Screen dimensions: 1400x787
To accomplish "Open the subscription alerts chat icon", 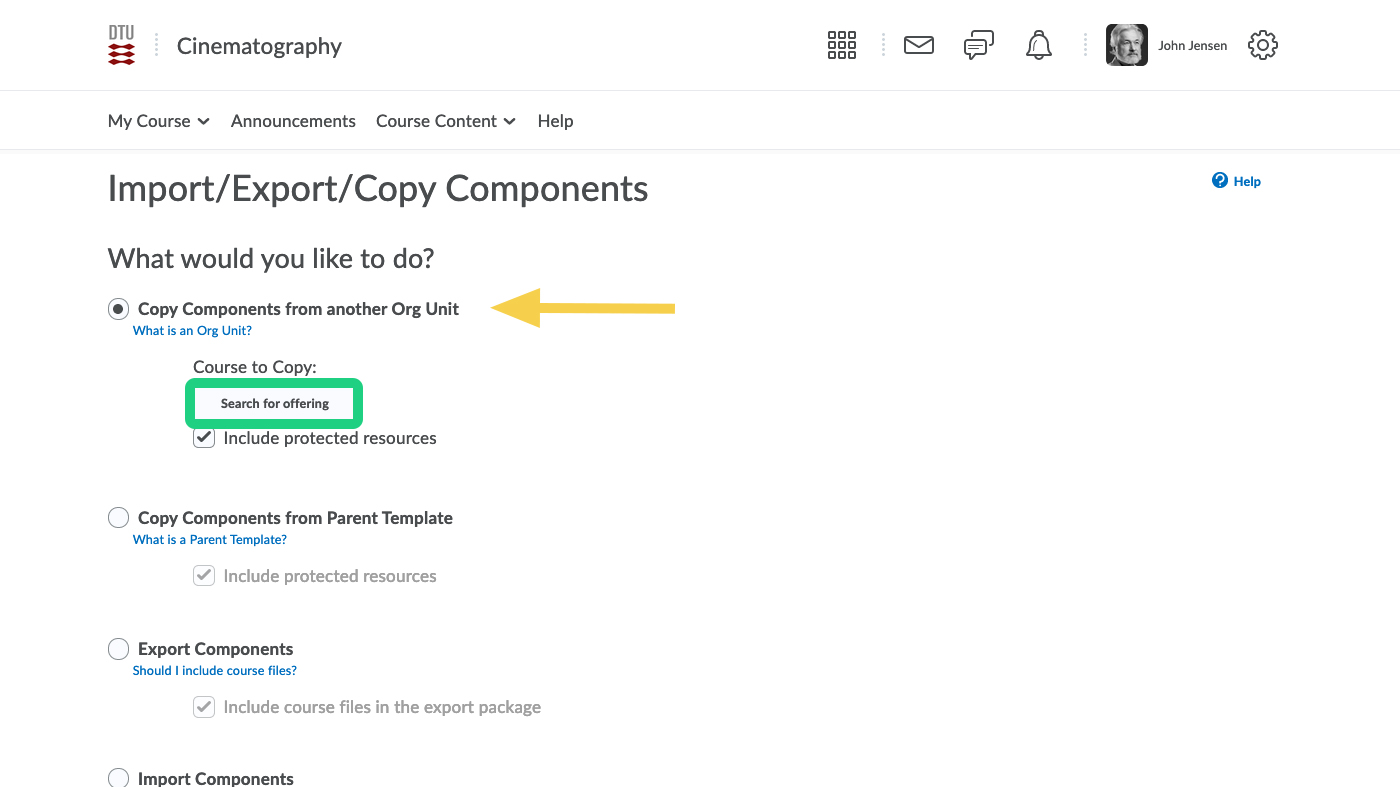I will [x=978, y=45].
